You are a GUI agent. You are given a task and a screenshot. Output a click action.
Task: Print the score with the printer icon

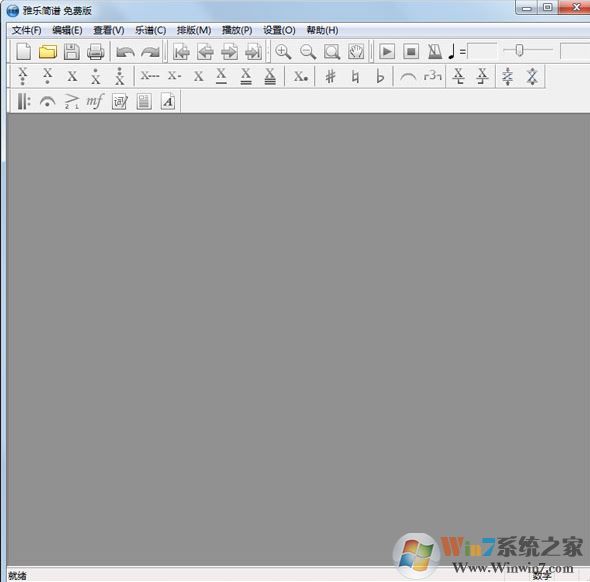[x=96, y=52]
